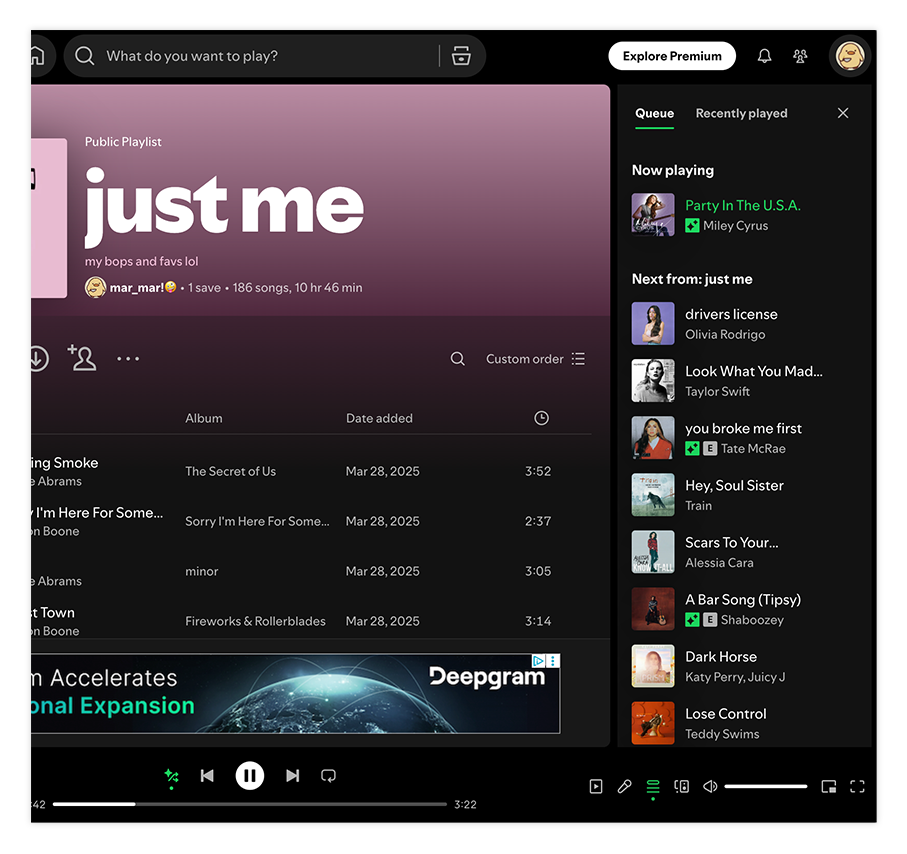Open the notifications bell
The height and width of the screenshot is (854, 907).
(764, 56)
